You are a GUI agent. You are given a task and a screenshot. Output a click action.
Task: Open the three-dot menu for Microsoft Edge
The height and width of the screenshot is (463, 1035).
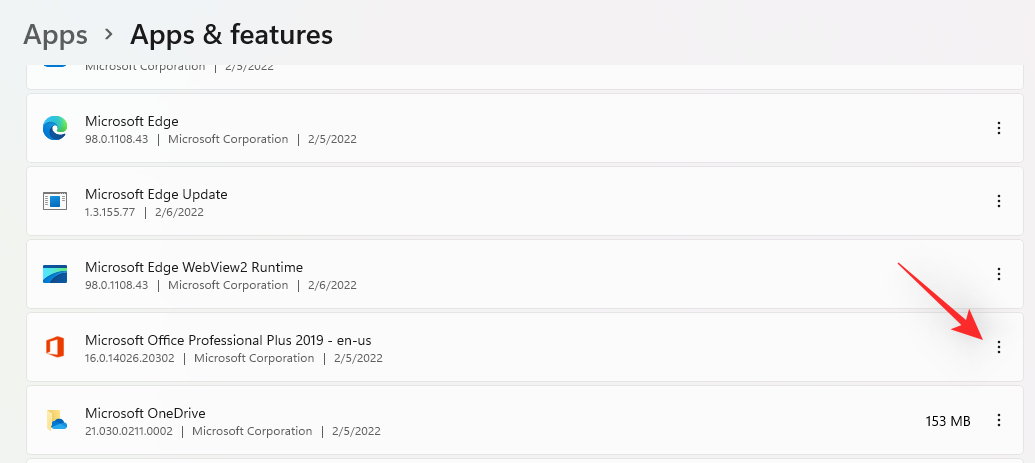coord(998,128)
